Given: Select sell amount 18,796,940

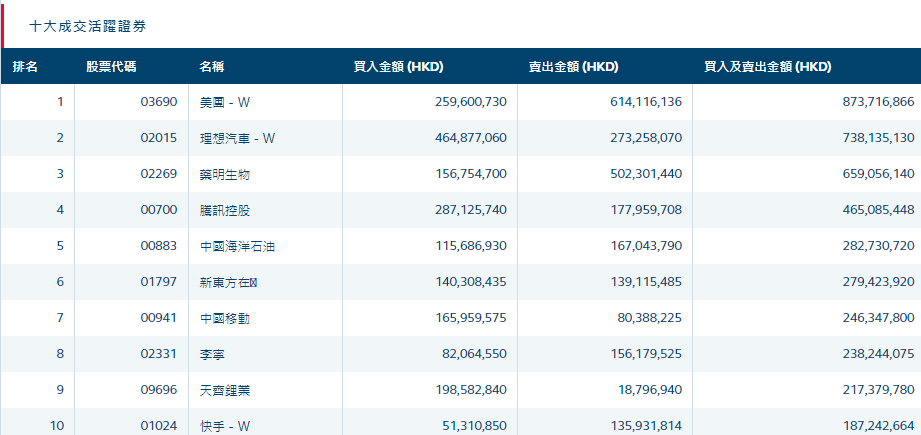Looking at the screenshot, I should [x=650, y=390].
